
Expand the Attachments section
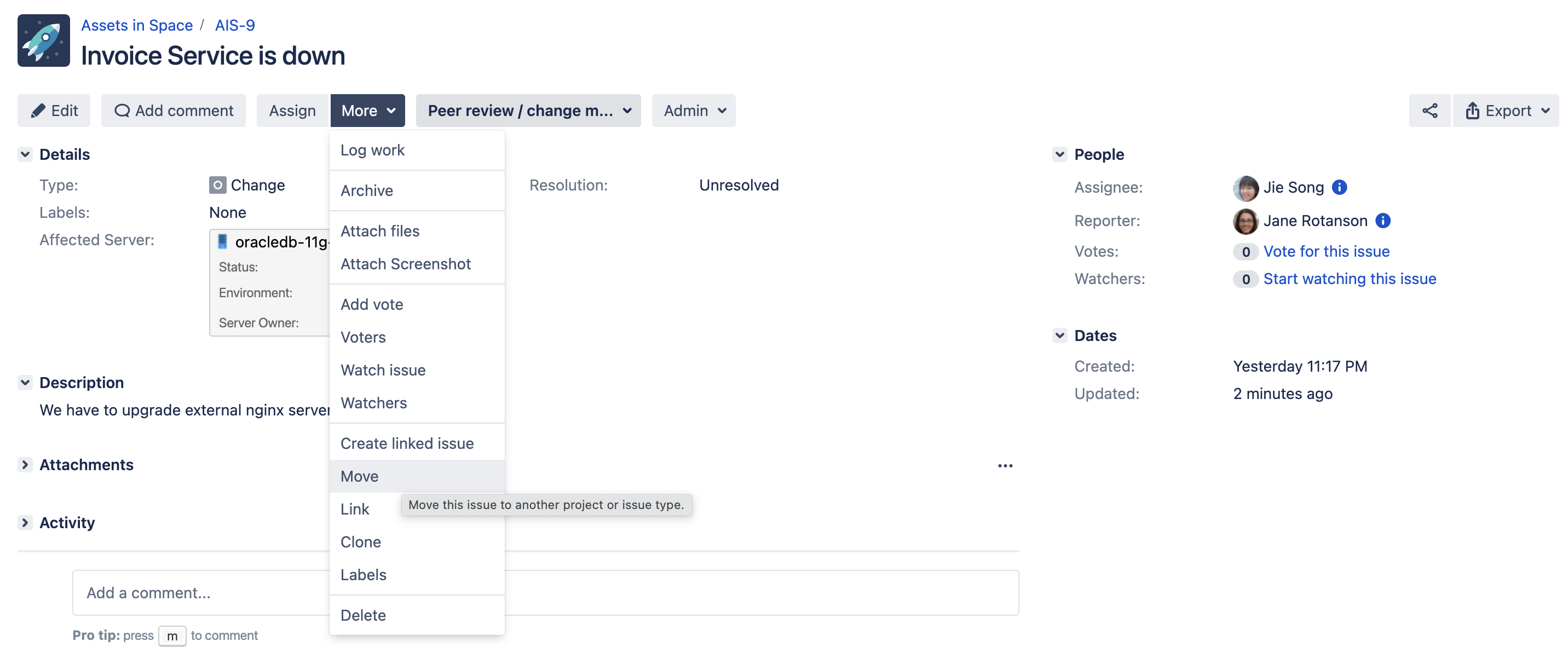tap(25, 464)
